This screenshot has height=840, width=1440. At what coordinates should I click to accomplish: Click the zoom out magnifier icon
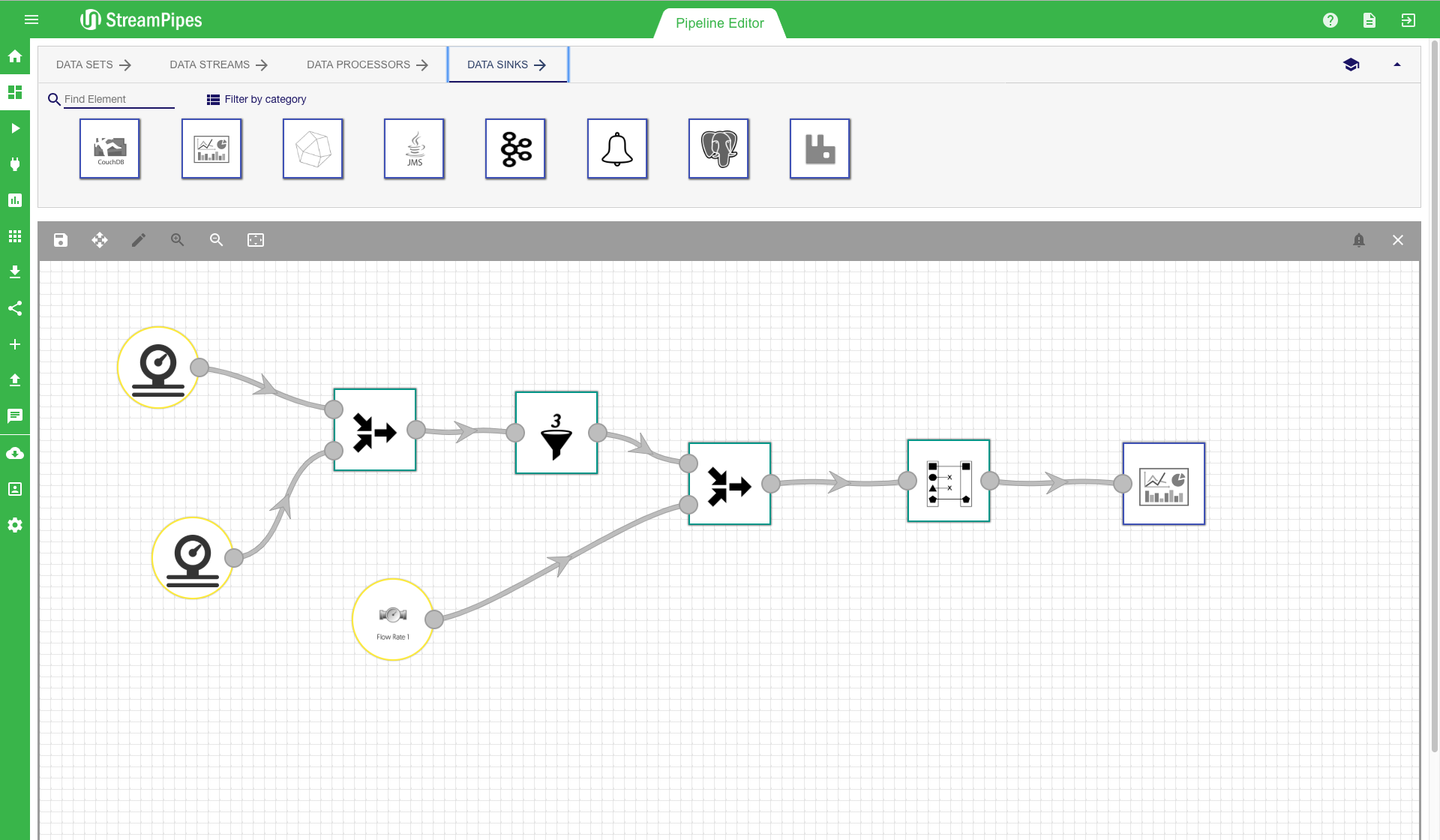[217, 240]
